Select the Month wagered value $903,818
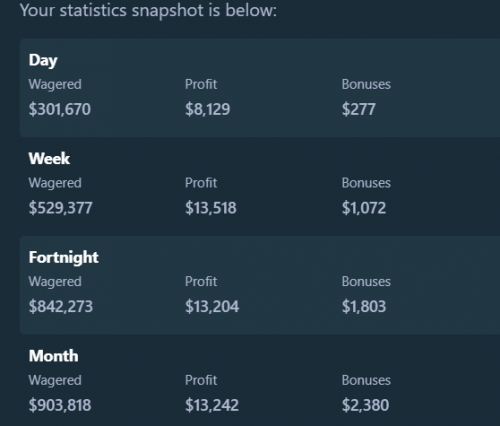Viewport: 500px width, 426px height. (60, 405)
